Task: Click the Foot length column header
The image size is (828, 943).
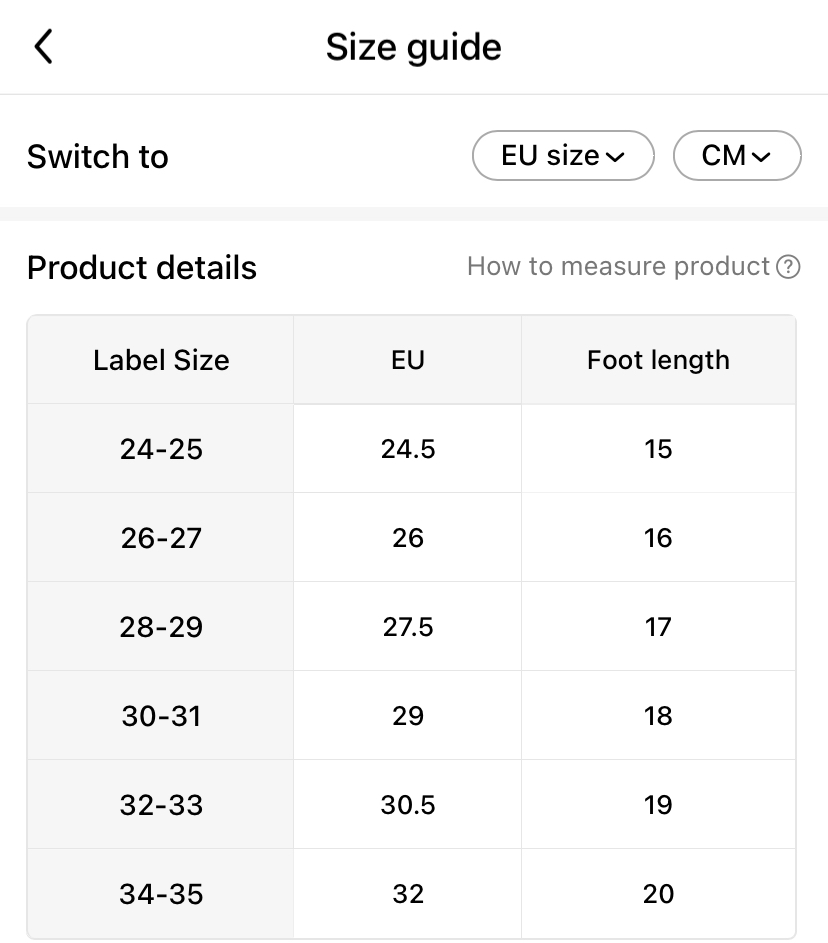Action: pos(658,360)
